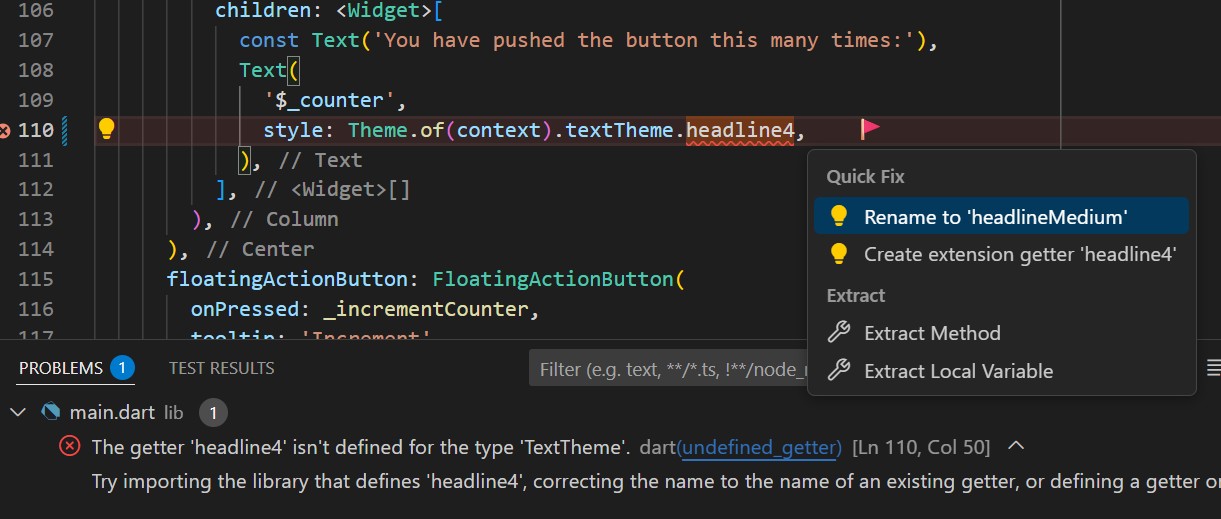Select Create extension getter 'headline4'
The width and height of the screenshot is (1221, 519).
pyautogui.click(x=1001, y=254)
